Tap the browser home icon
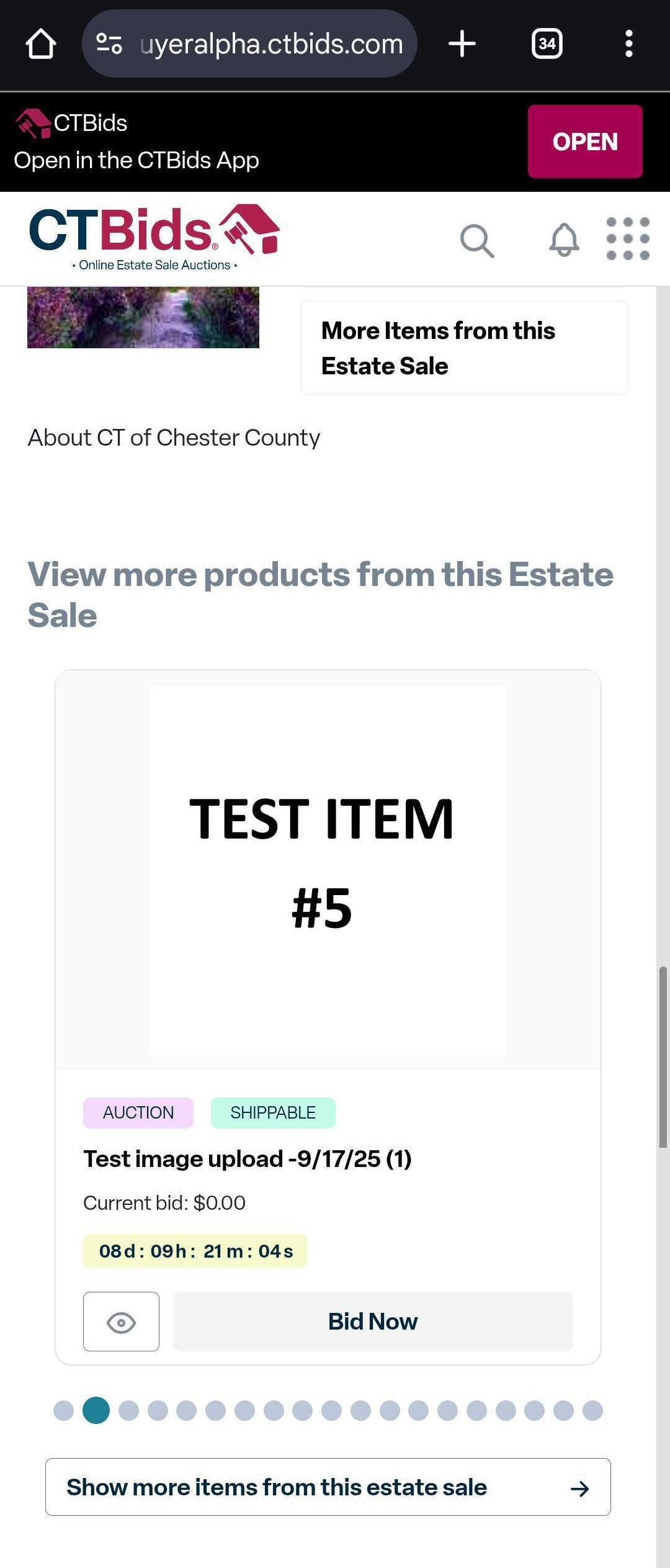Viewport: 670px width, 1568px height. (x=41, y=44)
